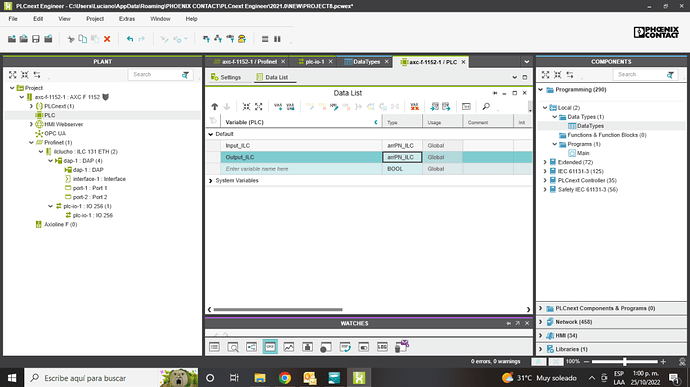
Task: Click the Input_ILC variable cell
Action: (301, 146)
